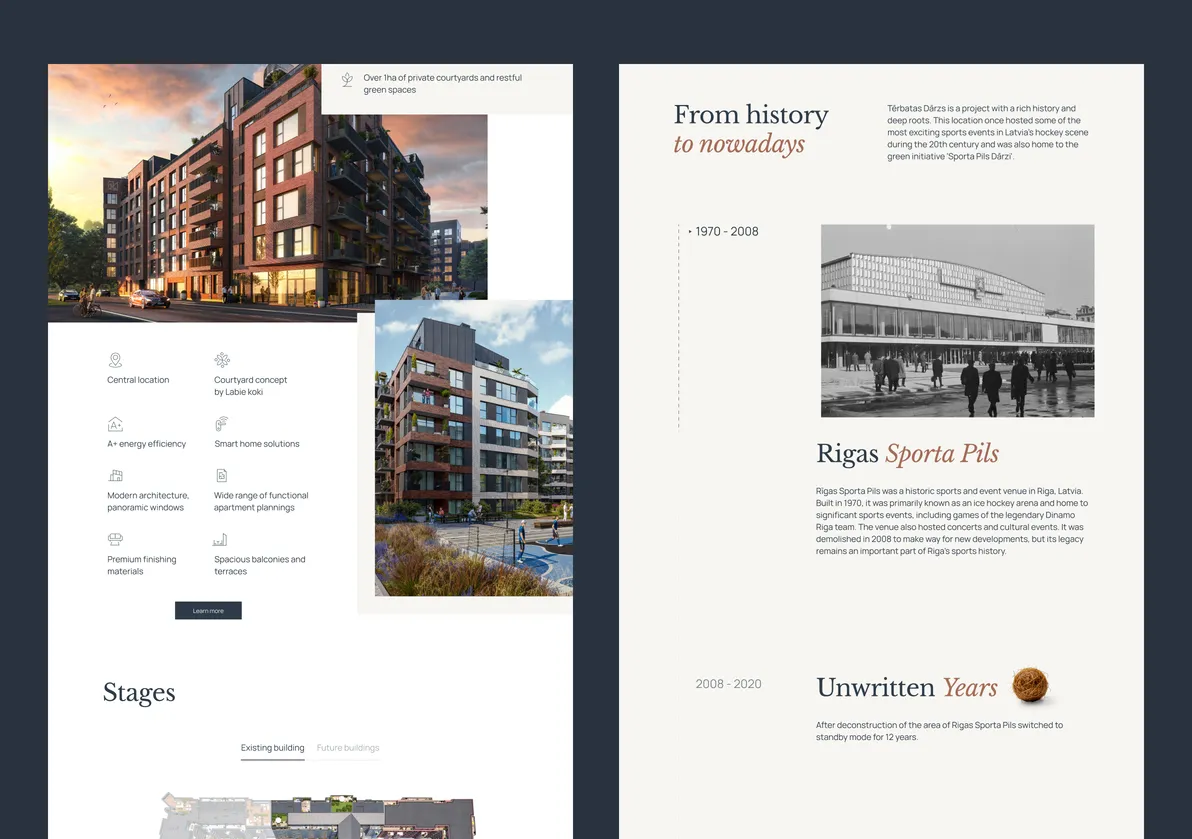The width and height of the screenshot is (1192, 839).
Task: Click the Central location pin icon
Action: [x=115, y=360]
